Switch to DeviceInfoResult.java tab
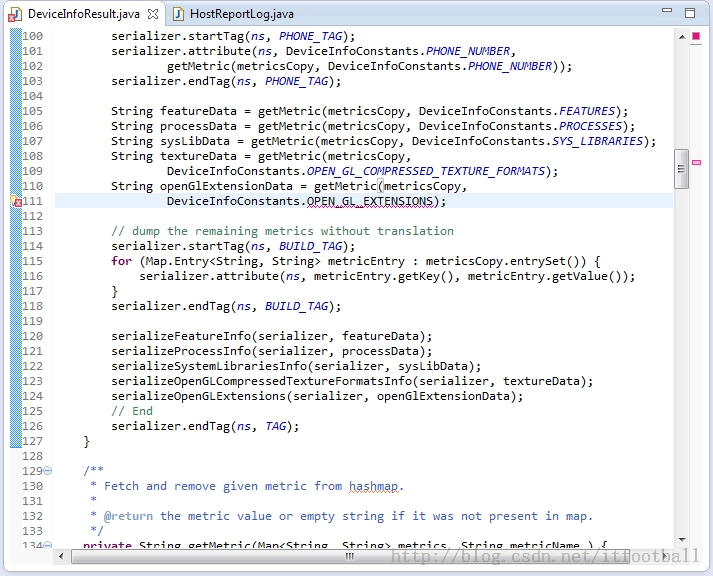 tap(83, 14)
